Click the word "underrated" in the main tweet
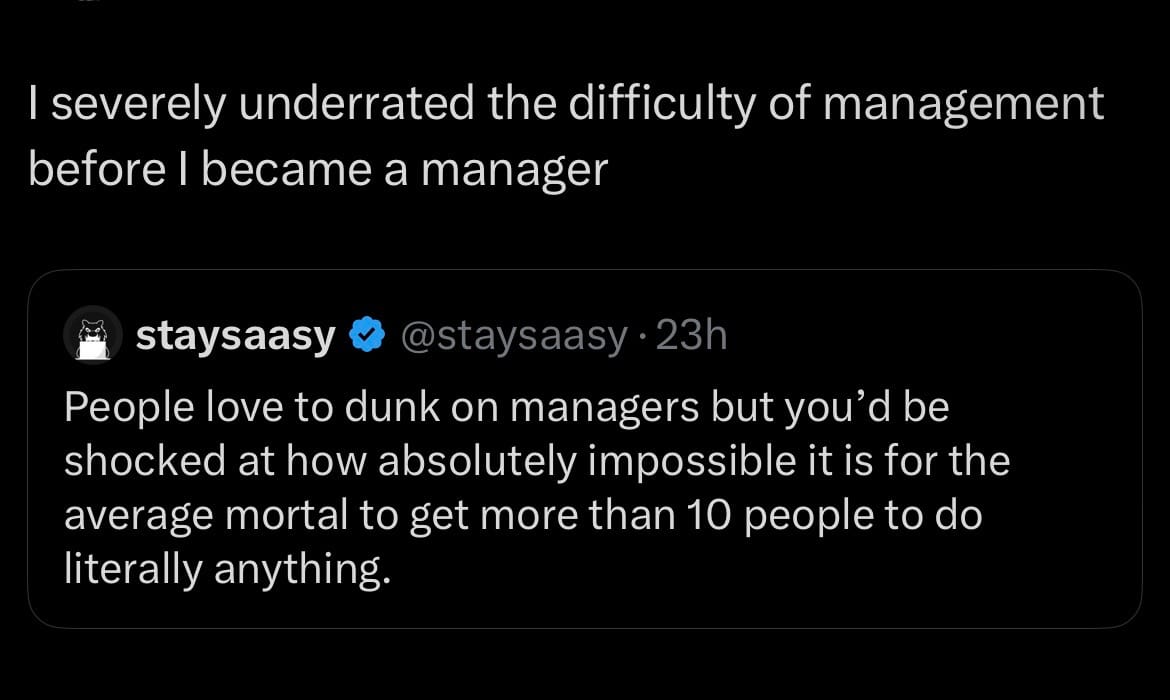This screenshot has width=1170, height=700. click(x=363, y=104)
